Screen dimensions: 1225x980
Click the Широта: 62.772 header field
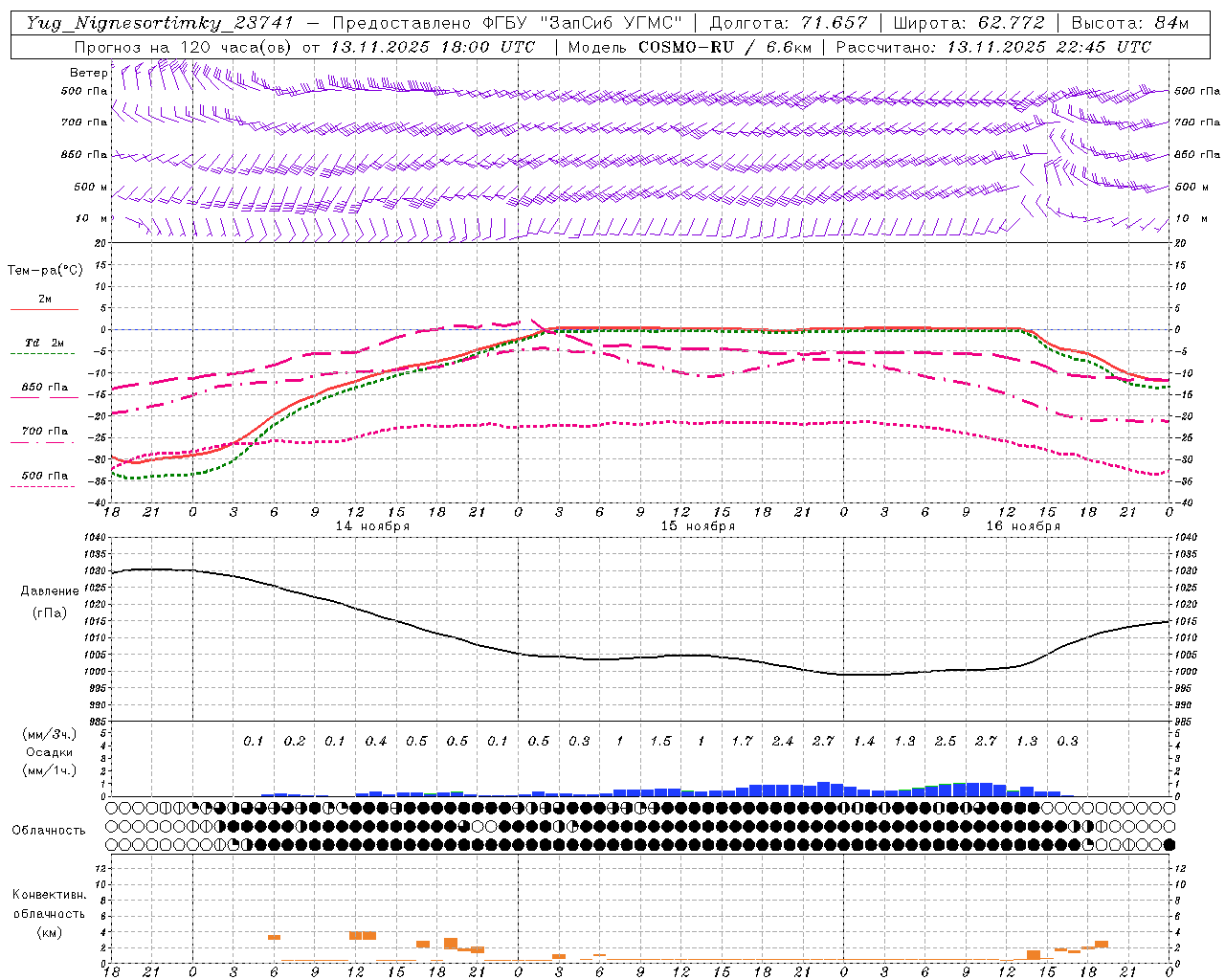(969, 23)
